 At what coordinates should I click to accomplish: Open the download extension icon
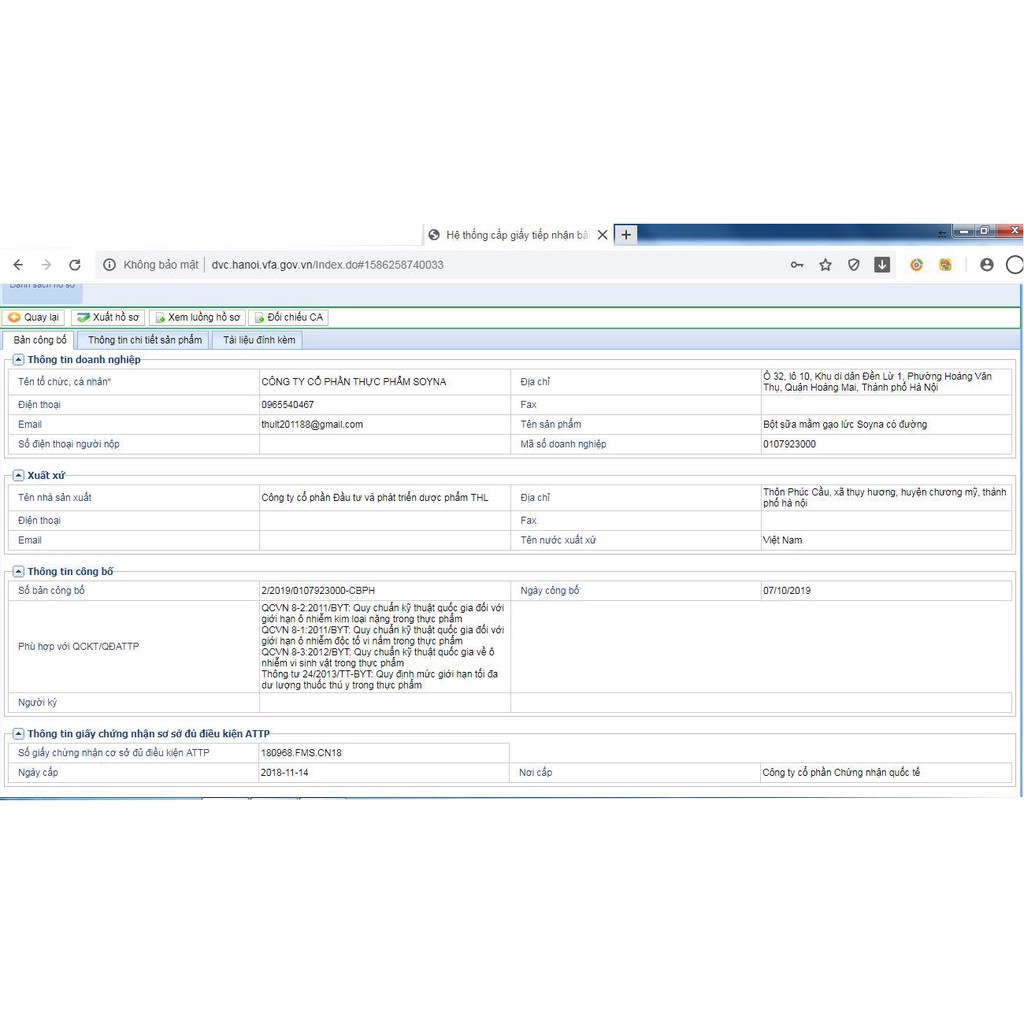882,265
